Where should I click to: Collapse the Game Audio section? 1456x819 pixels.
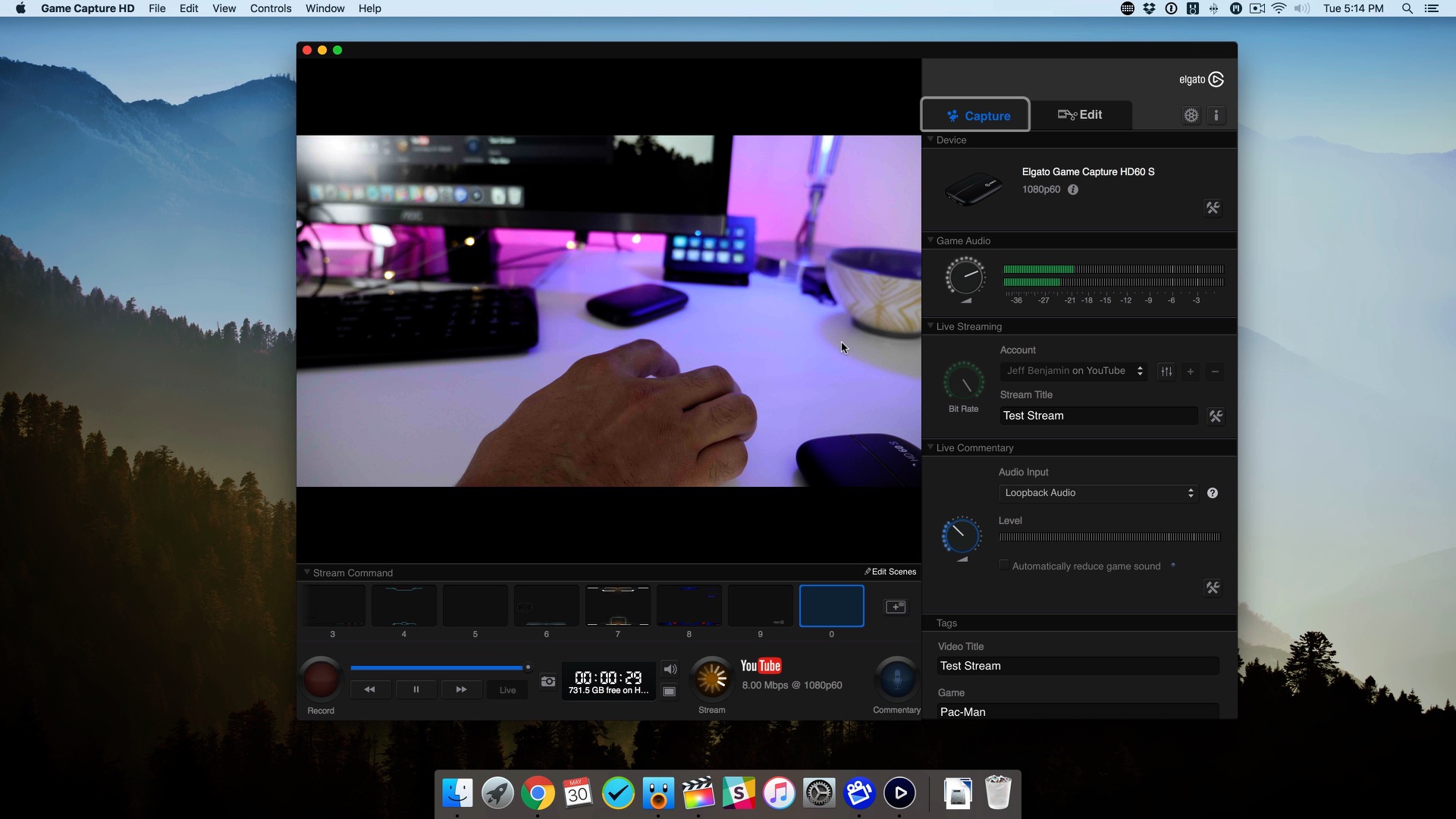[x=930, y=240]
